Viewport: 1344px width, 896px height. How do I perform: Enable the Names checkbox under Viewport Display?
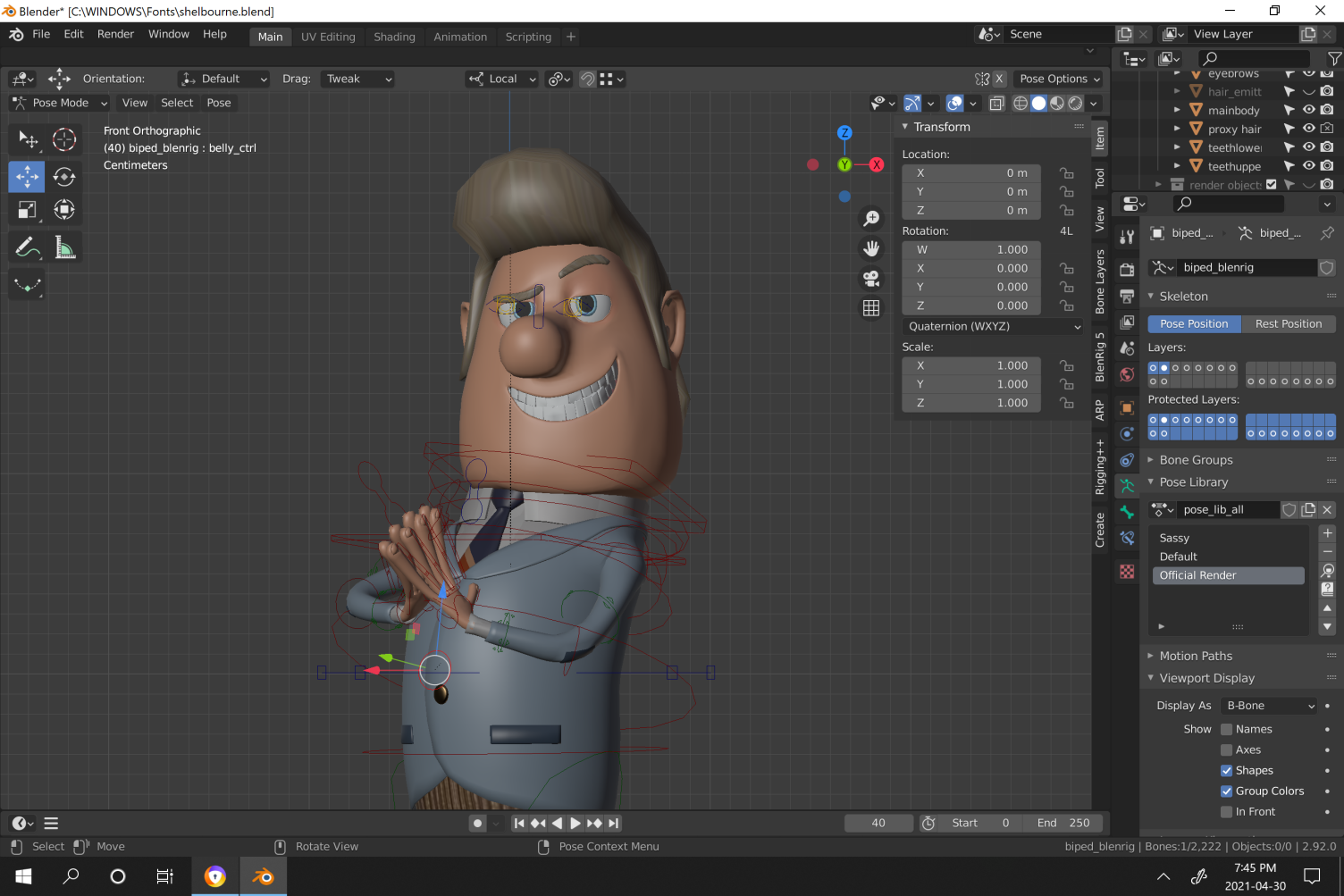tap(1227, 728)
